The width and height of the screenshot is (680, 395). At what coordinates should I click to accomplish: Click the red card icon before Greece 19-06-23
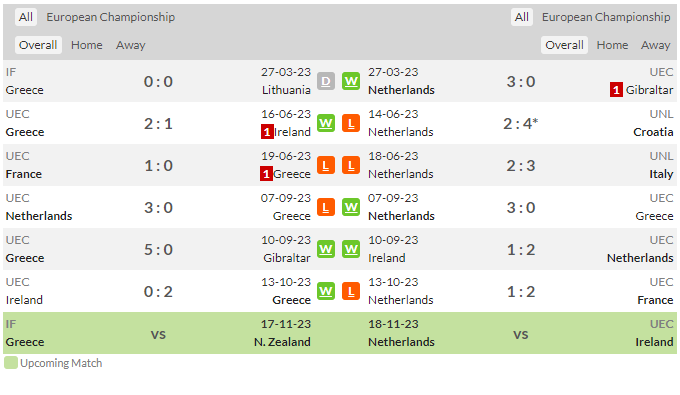pyautogui.click(x=266, y=174)
